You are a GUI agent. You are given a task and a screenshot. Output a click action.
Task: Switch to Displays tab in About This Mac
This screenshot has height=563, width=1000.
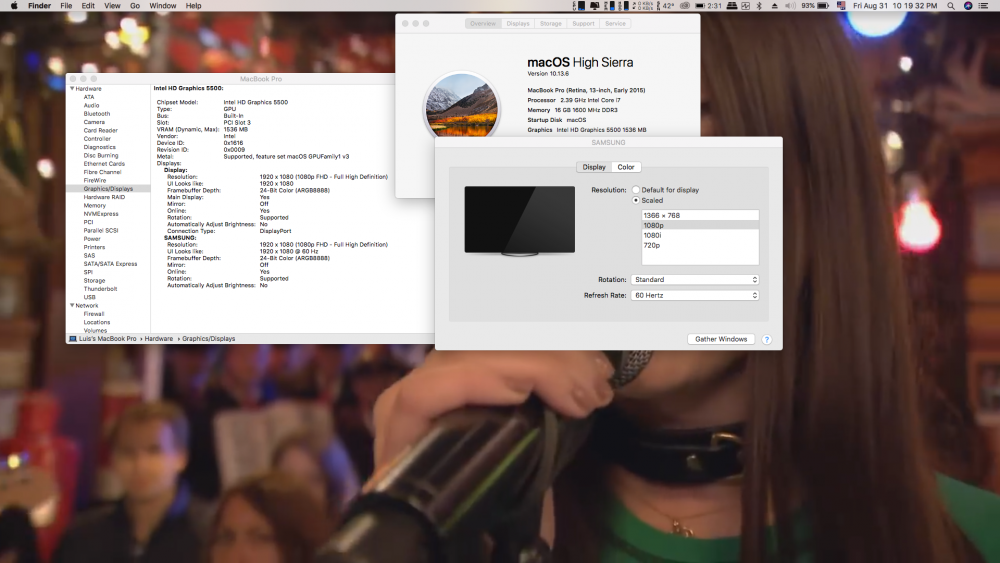(518, 24)
